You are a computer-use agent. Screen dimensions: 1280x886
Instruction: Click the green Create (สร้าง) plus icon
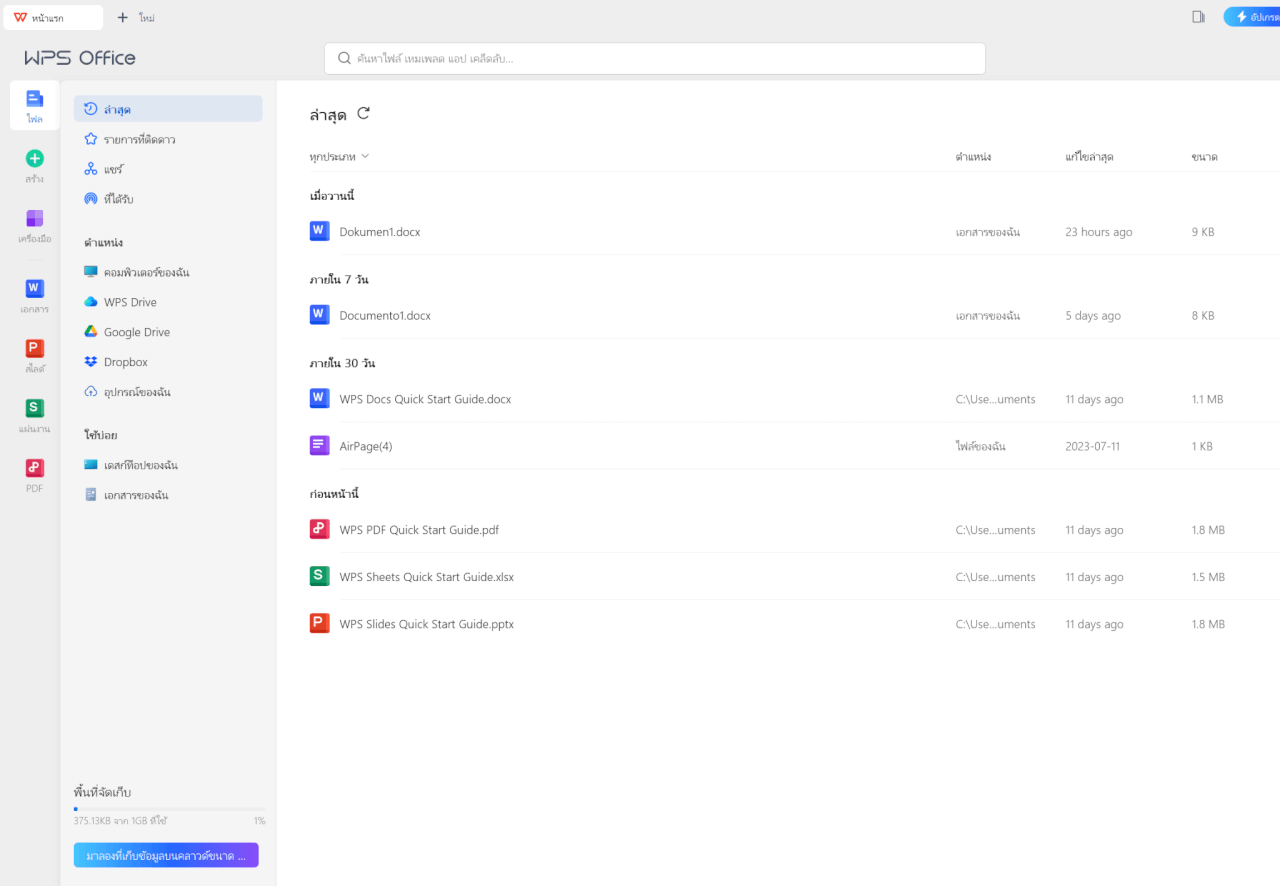pyautogui.click(x=35, y=158)
